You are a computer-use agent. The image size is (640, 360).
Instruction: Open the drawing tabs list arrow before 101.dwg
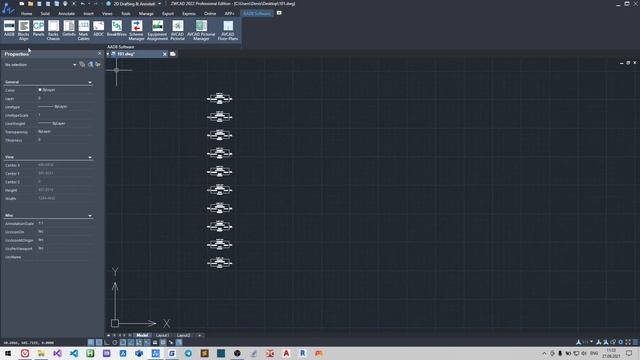[x=108, y=54]
